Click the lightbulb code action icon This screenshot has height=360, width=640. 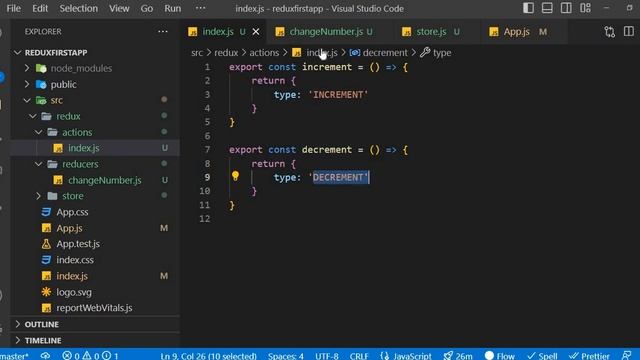pos(235,176)
